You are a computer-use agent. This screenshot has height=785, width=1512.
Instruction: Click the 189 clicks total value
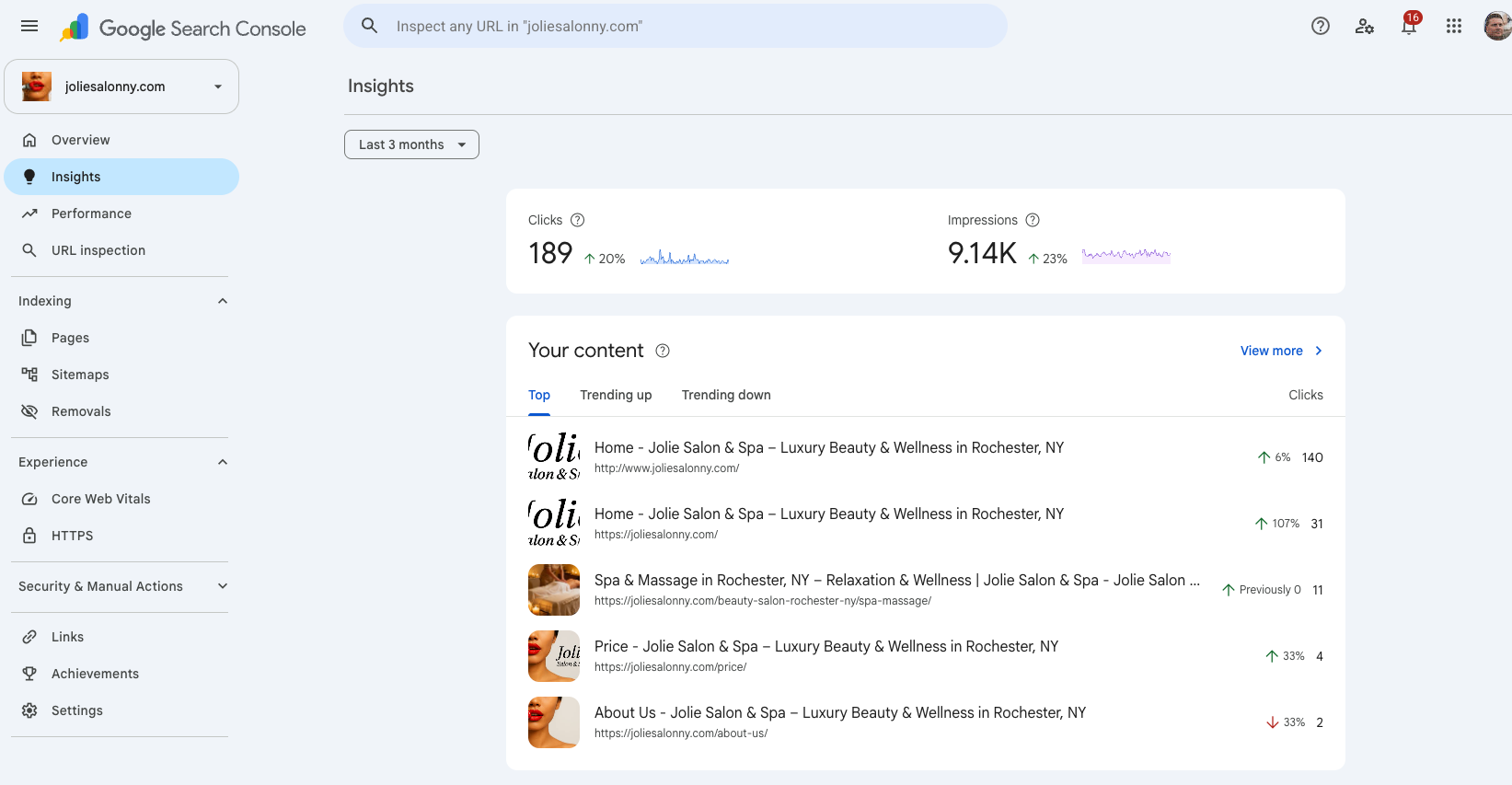550,253
